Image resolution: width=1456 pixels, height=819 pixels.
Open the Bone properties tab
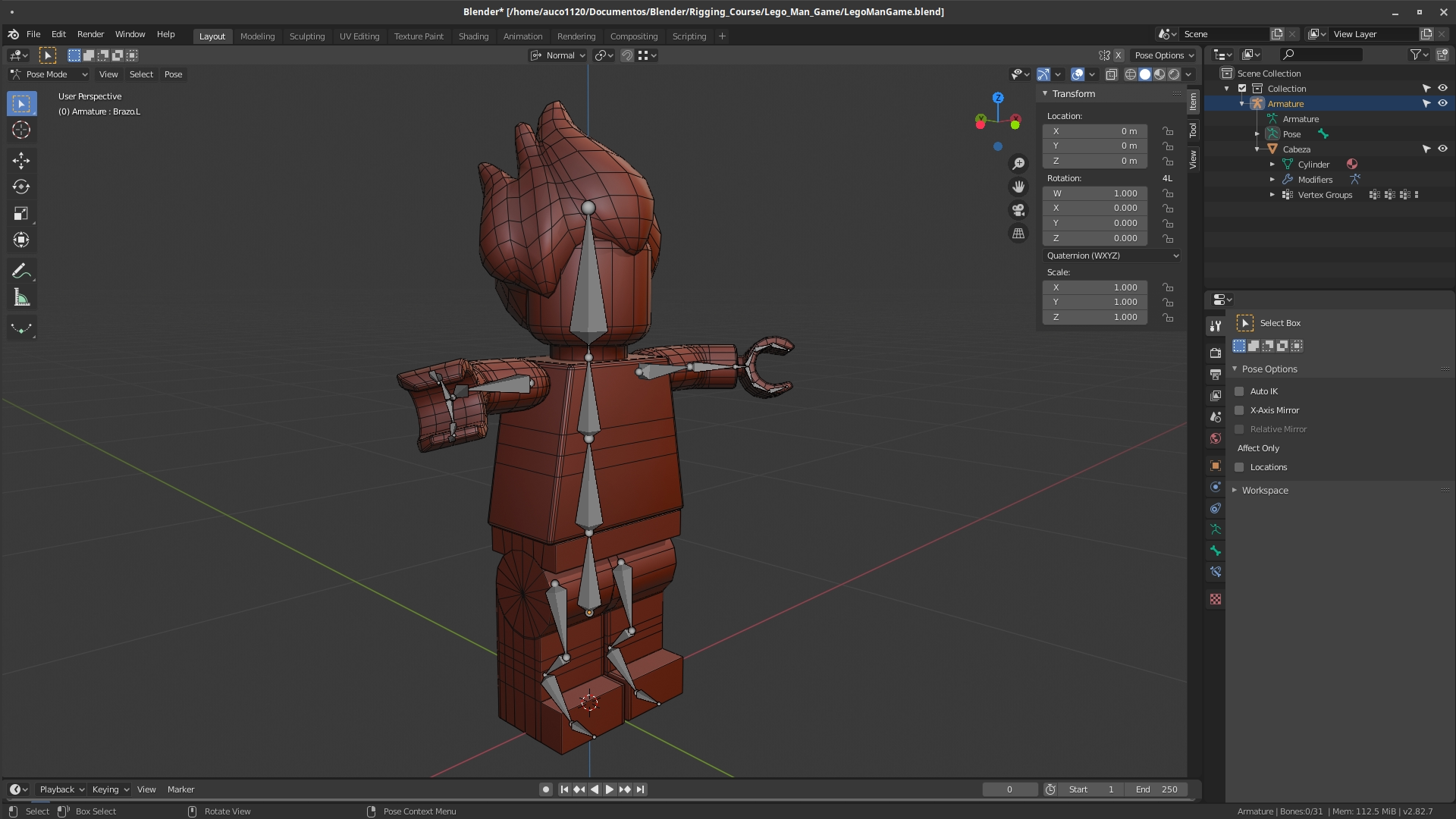coord(1216,551)
